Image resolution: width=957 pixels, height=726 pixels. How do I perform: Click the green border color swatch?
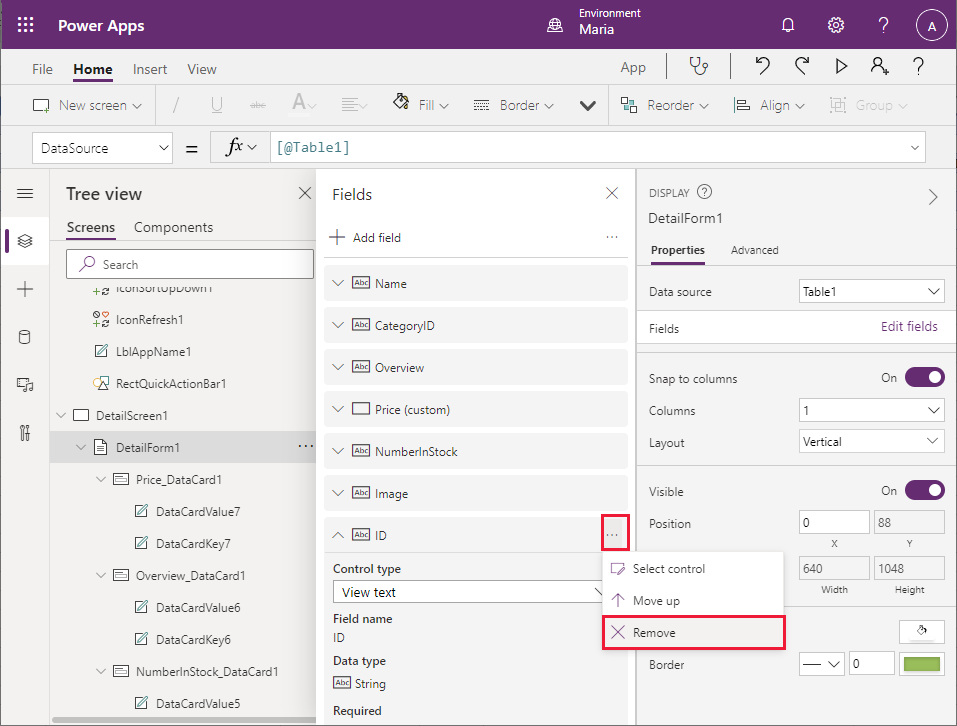[x=921, y=664]
